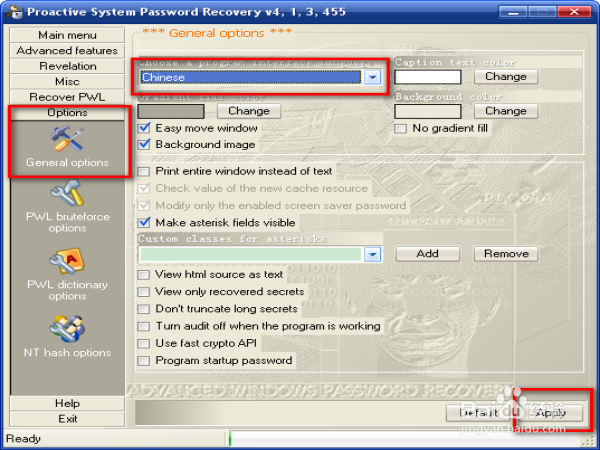Click the gradient fill color swatch
The width and height of the screenshot is (600, 450).
171,111
